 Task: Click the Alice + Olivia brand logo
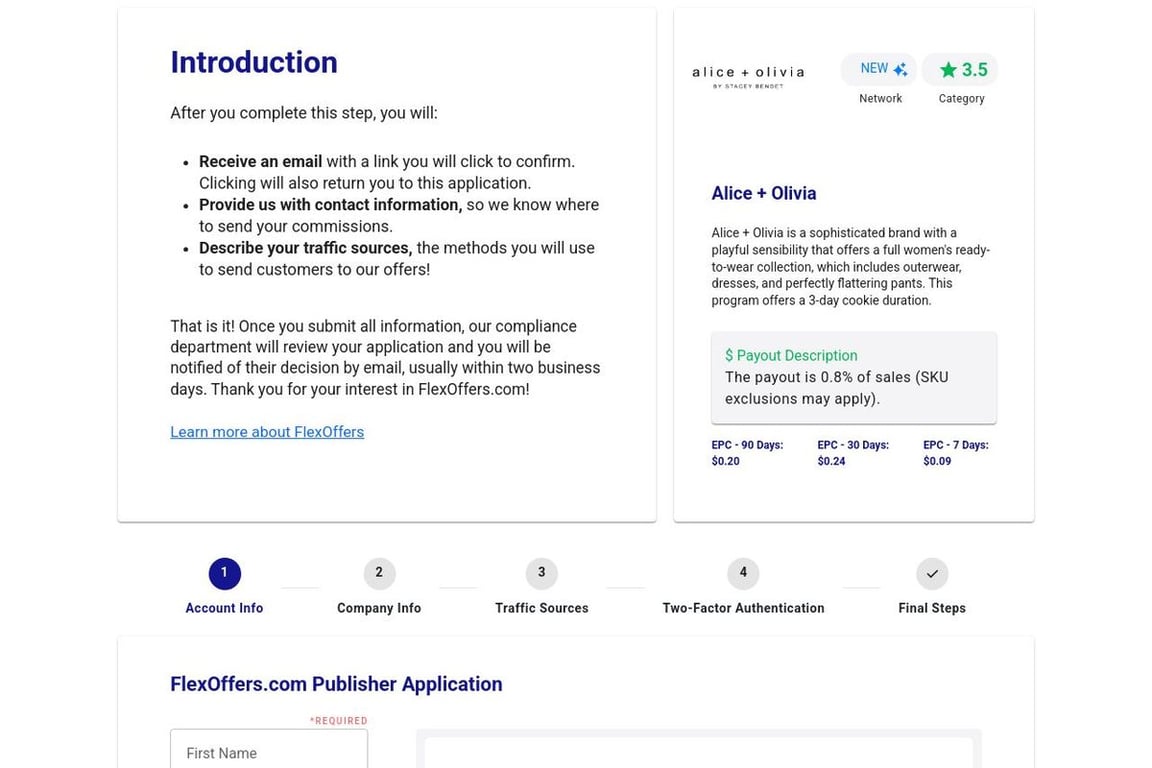coord(748,76)
